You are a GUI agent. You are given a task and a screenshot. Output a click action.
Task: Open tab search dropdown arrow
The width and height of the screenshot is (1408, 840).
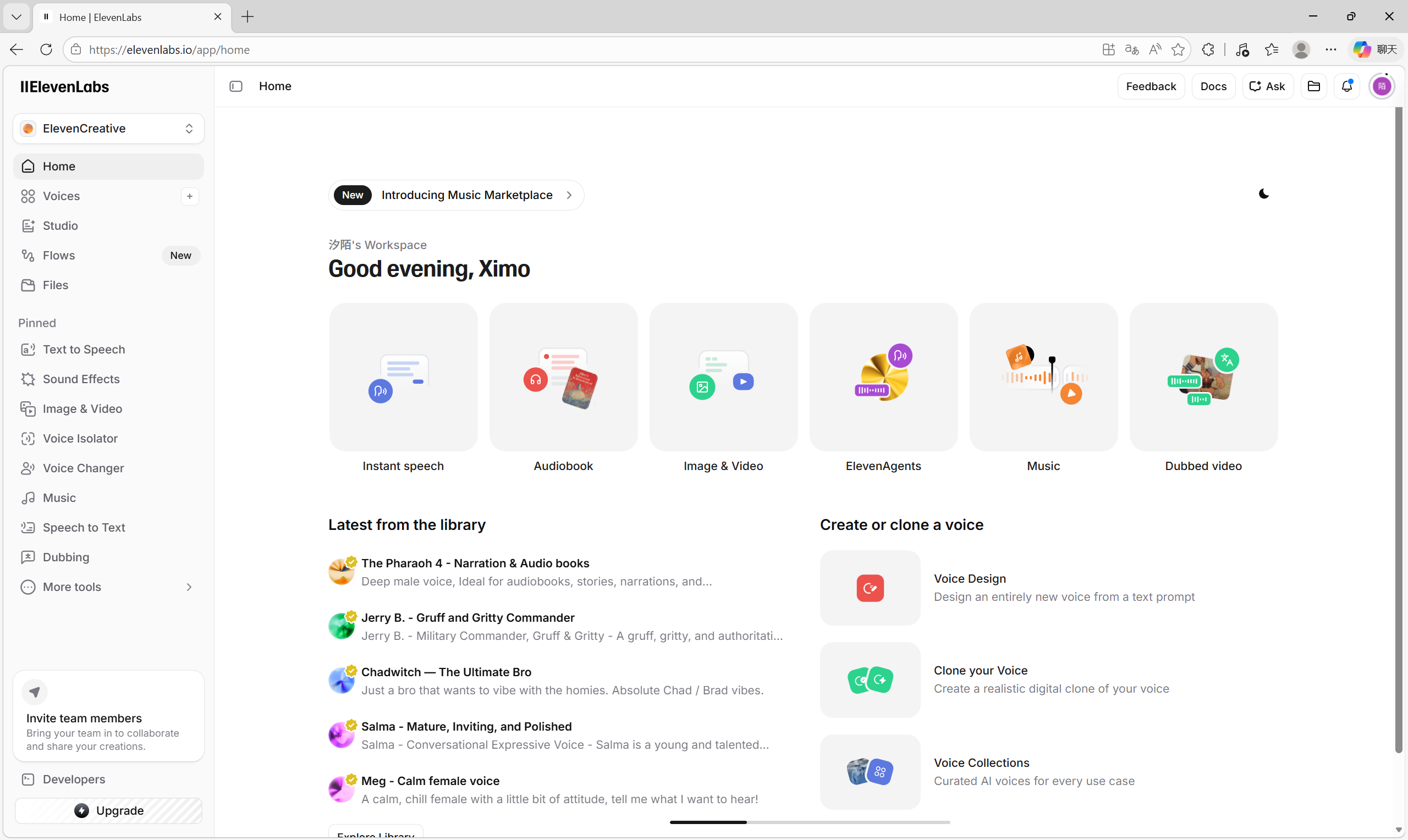tap(16, 17)
